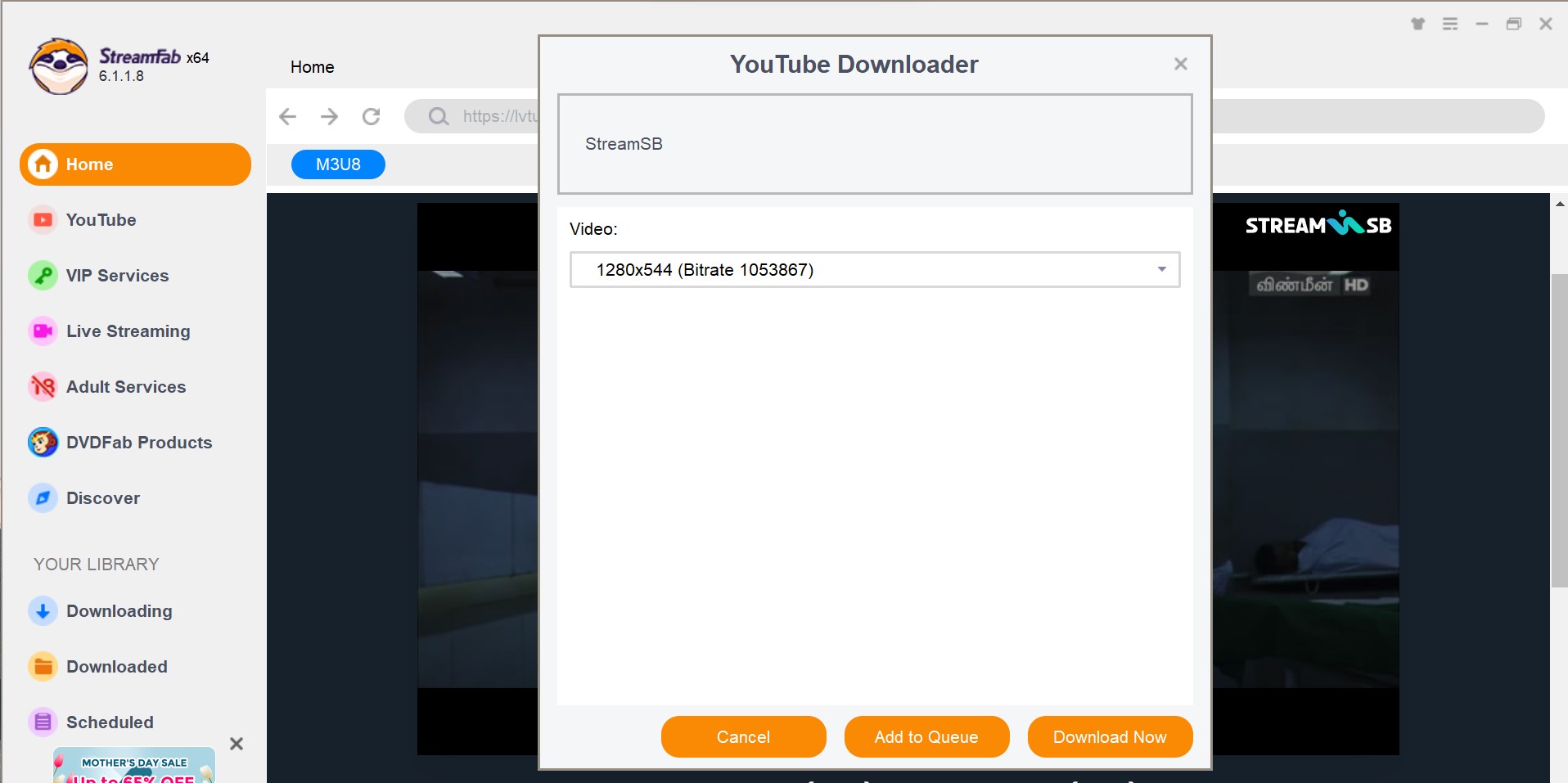
Task: Open the skin/theme shirt icon
Action: (1418, 24)
